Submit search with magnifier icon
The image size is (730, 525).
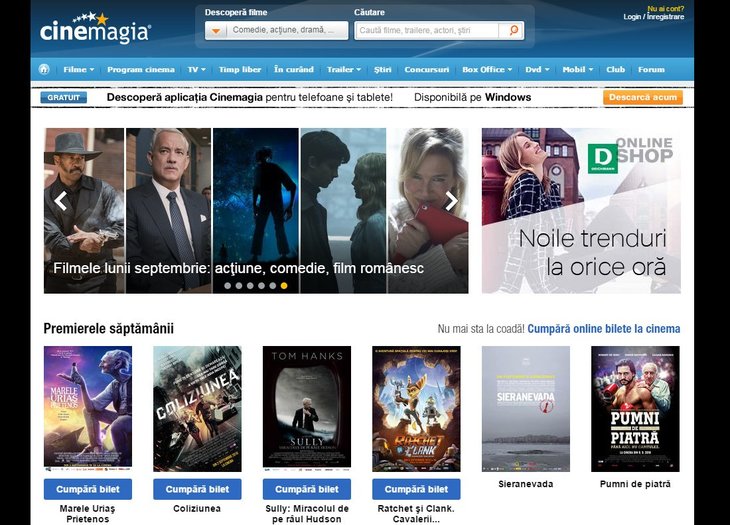pyautogui.click(x=513, y=30)
